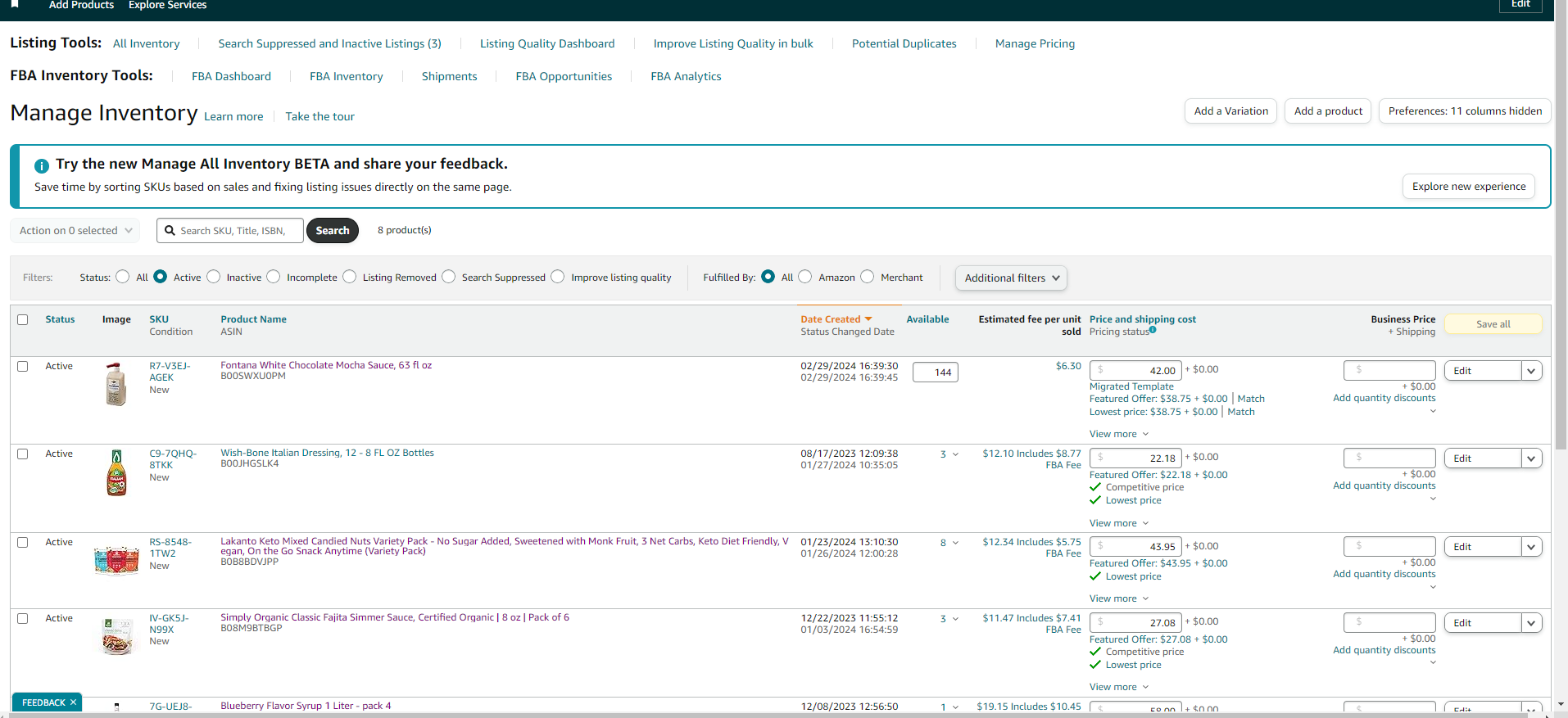
Task: Select Fulfilled By All radio button
Action: [x=768, y=277]
